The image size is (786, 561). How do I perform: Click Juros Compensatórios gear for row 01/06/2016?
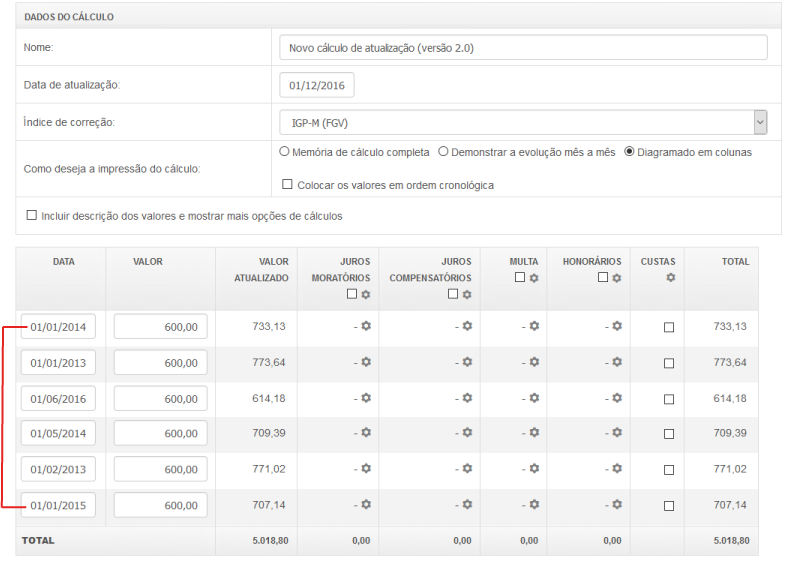point(467,398)
